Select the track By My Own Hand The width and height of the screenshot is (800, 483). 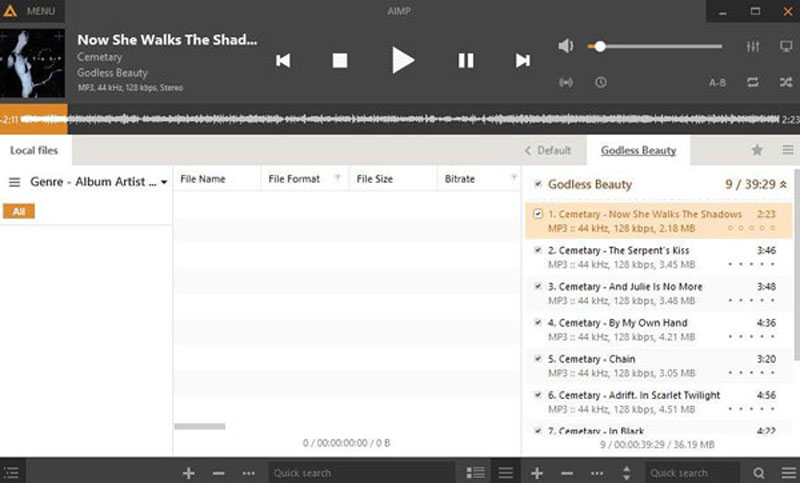click(659, 330)
